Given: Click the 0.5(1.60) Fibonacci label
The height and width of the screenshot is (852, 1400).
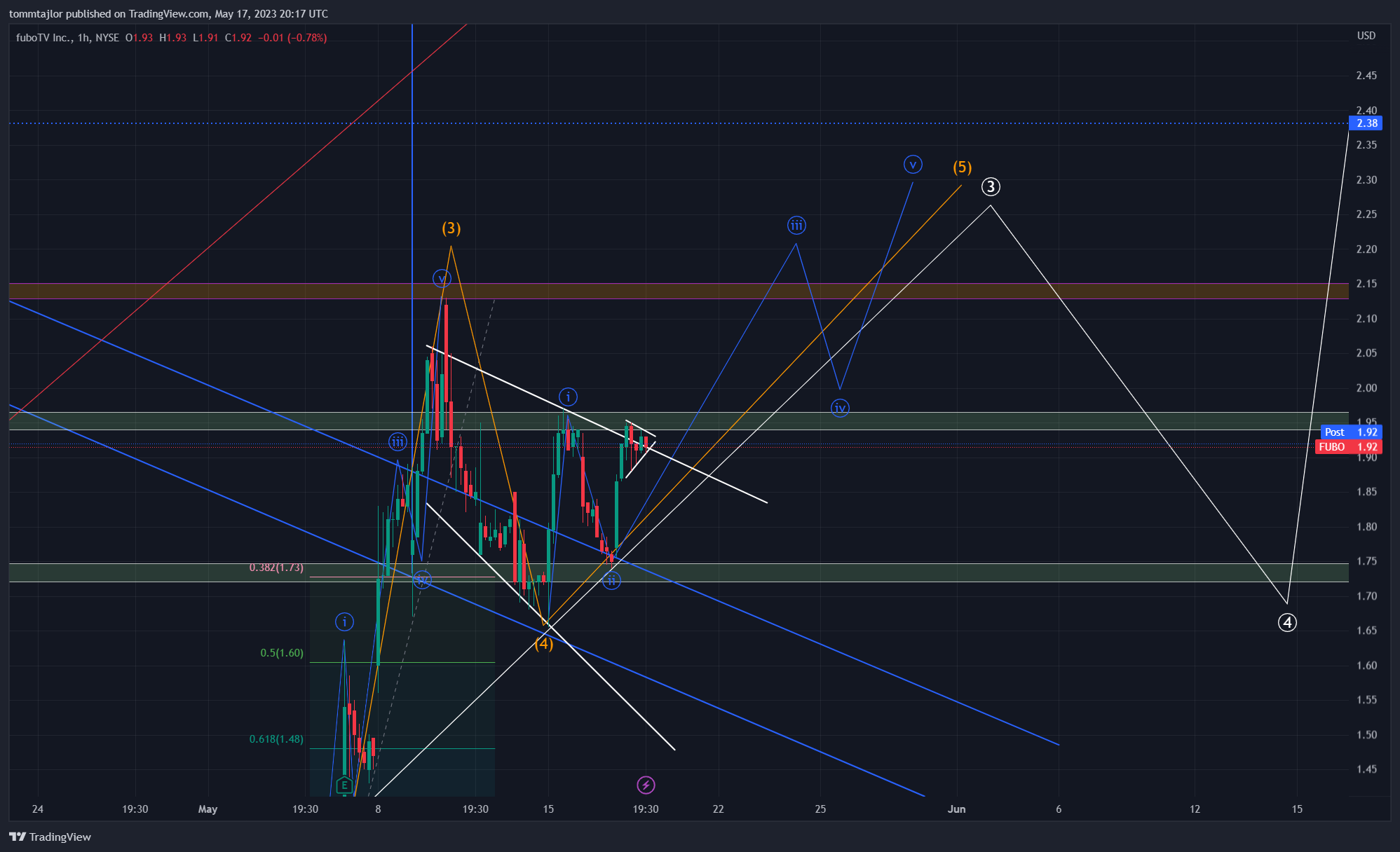Looking at the screenshot, I should 282,653.
